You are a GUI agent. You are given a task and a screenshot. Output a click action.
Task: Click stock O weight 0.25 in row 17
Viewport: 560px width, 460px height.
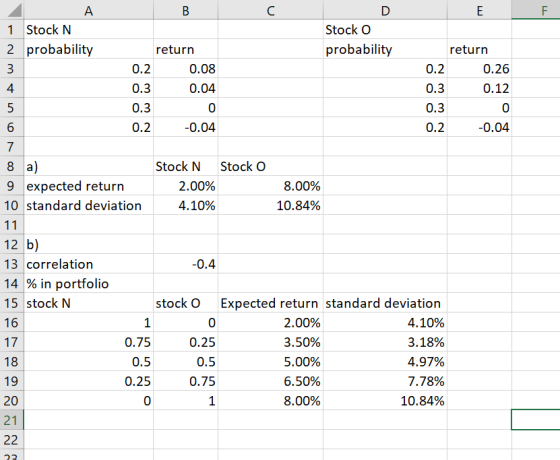[186, 342]
